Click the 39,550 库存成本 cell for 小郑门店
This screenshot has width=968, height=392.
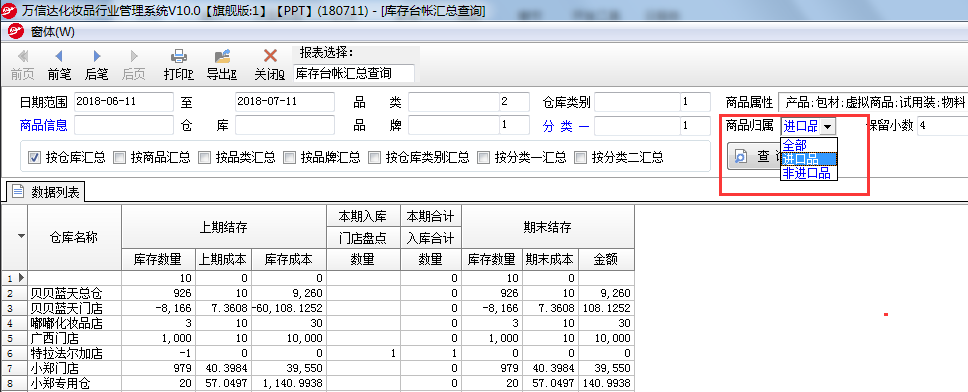(288, 369)
